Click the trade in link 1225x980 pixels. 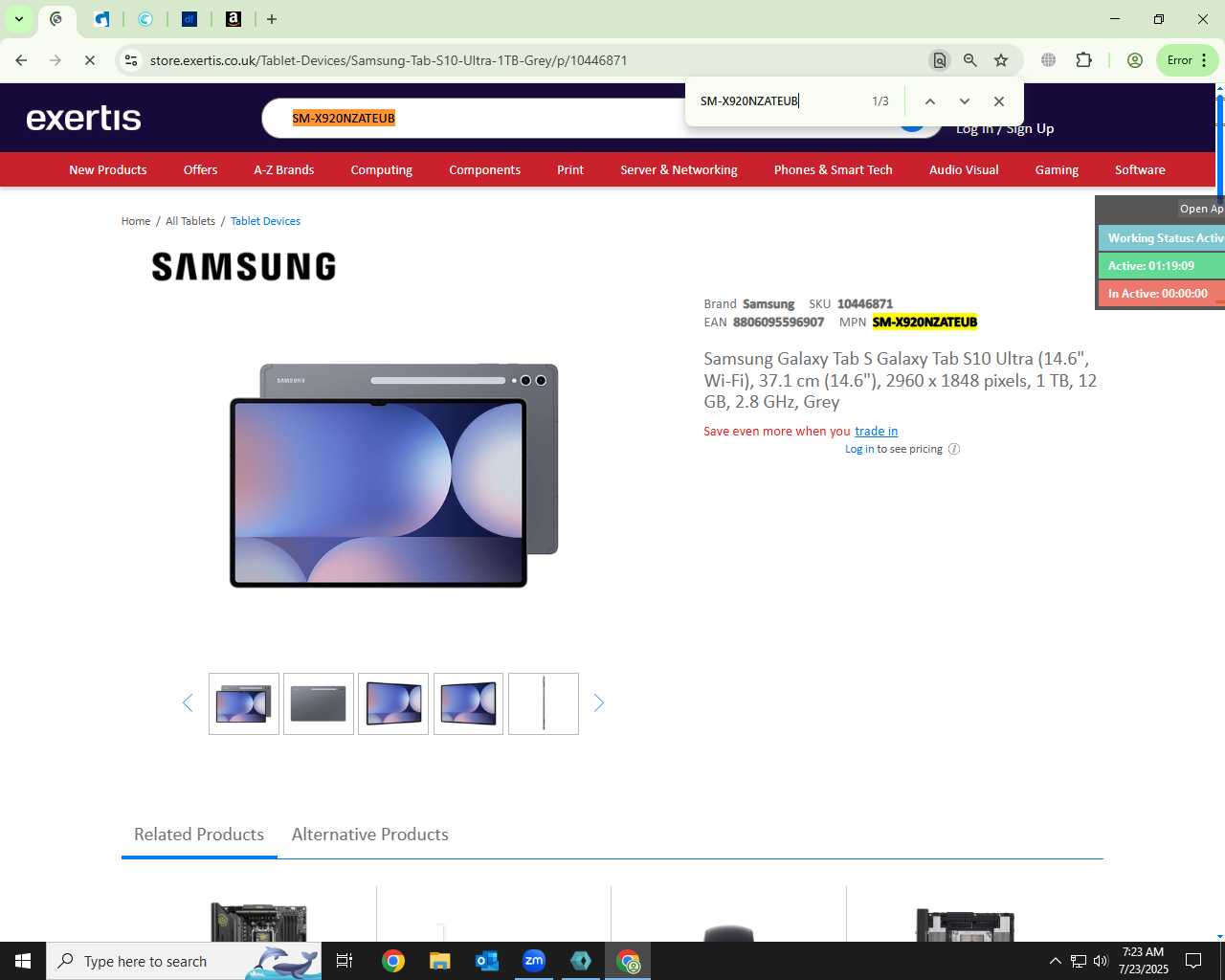point(877,432)
